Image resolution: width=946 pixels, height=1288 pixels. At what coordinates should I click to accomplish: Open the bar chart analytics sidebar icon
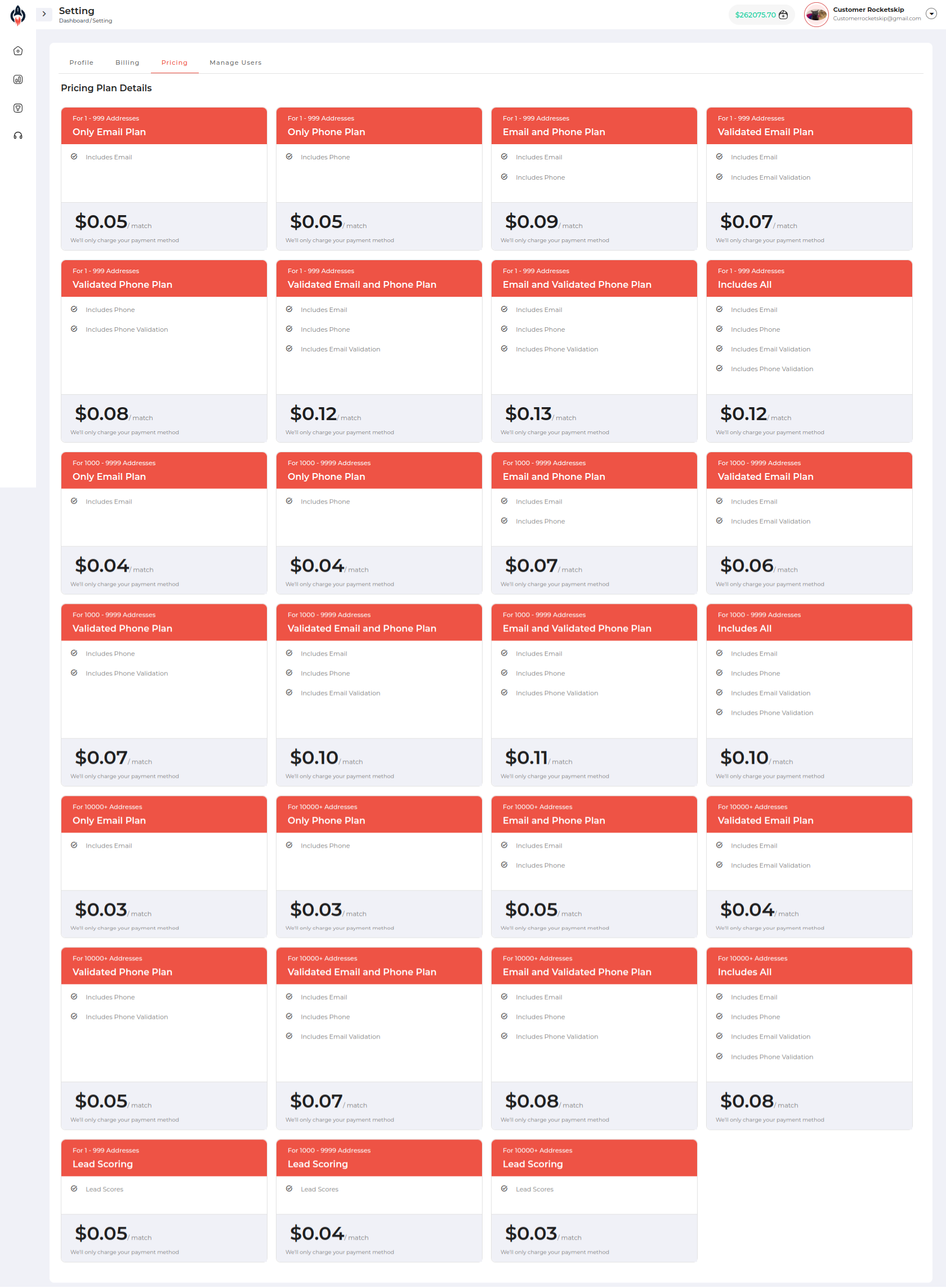(x=18, y=79)
